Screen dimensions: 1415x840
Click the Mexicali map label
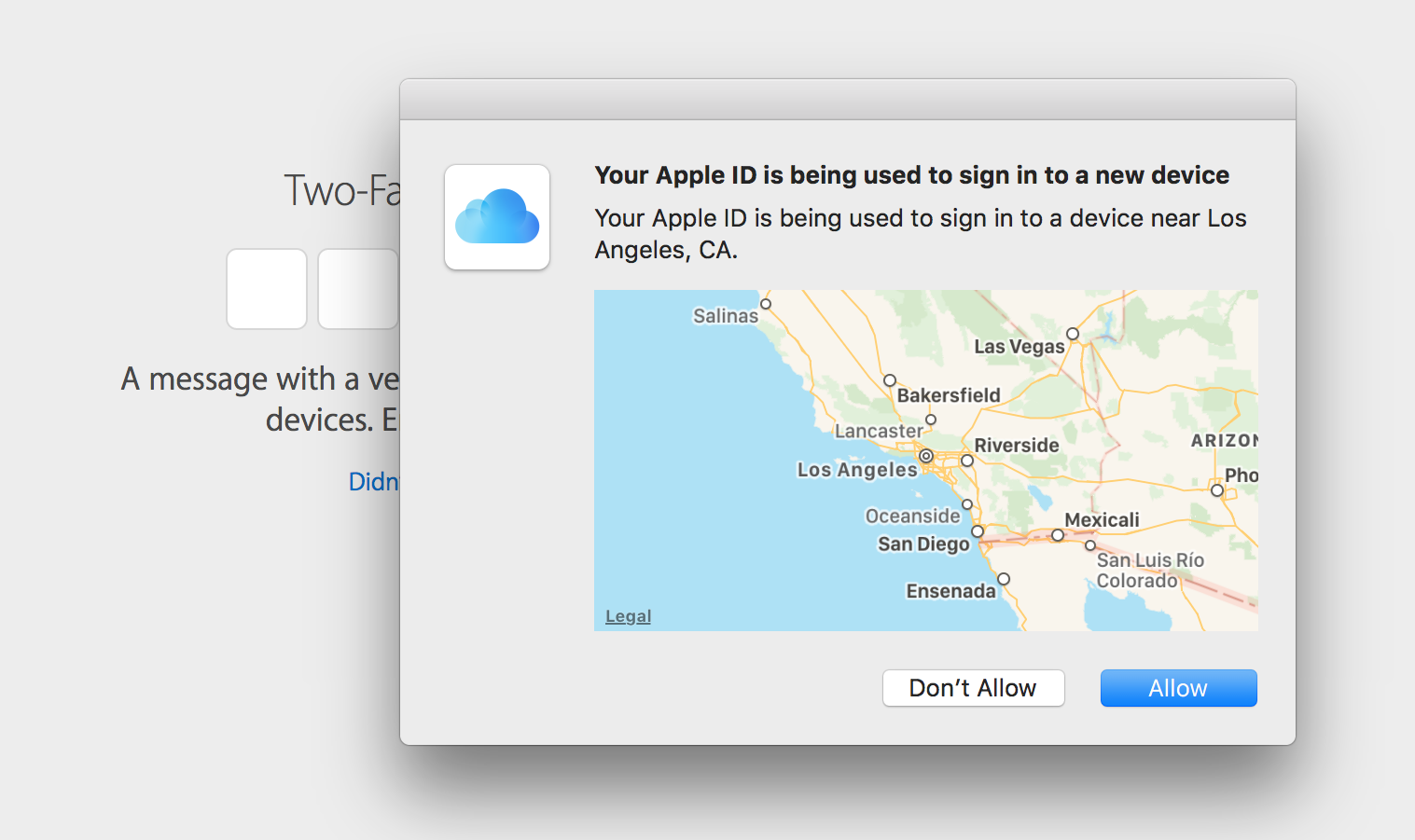(x=1102, y=520)
